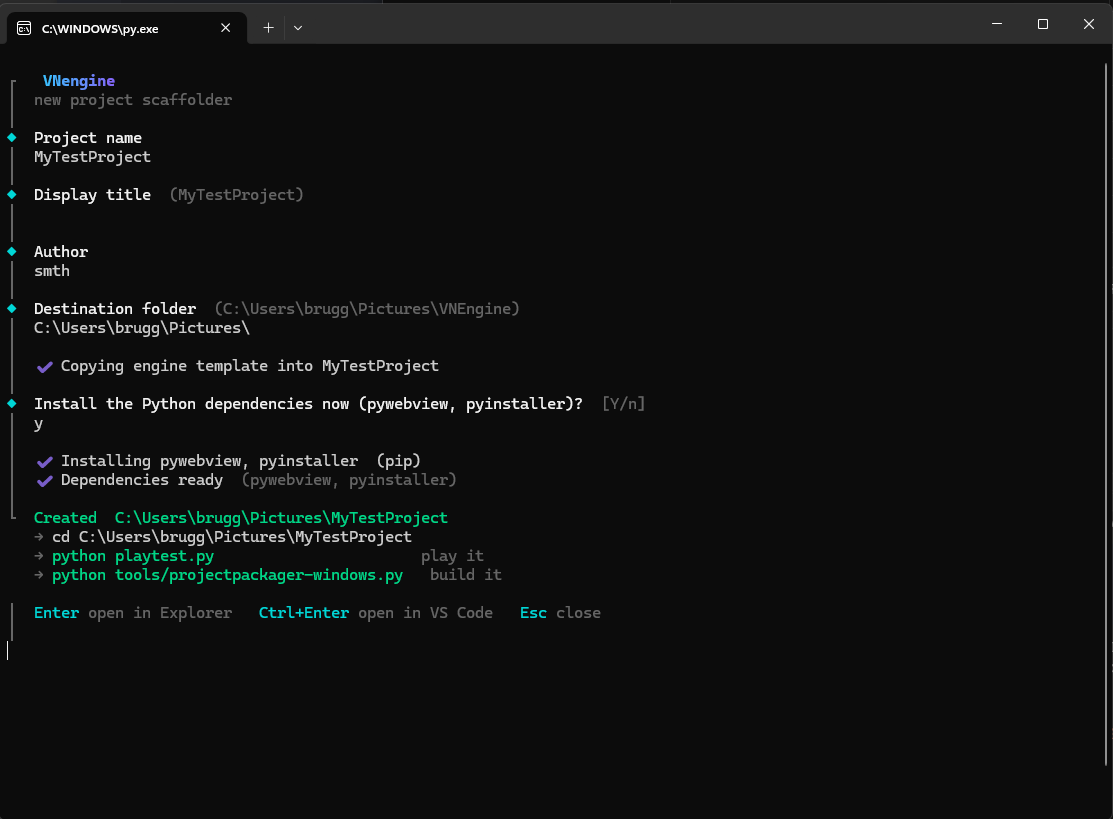Image resolution: width=1113 pixels, height=819 pixels.
Task: Expand the new tab profile dropdown
Action: click(x=298, y=28)
